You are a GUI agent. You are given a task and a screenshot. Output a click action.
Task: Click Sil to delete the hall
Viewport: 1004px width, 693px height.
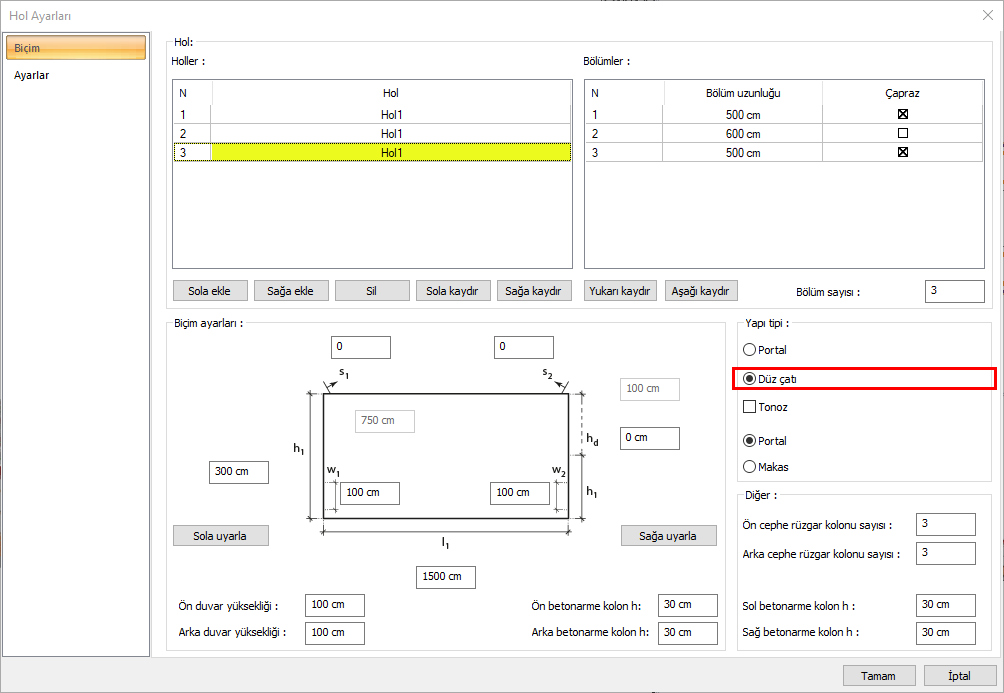[371, 291]
